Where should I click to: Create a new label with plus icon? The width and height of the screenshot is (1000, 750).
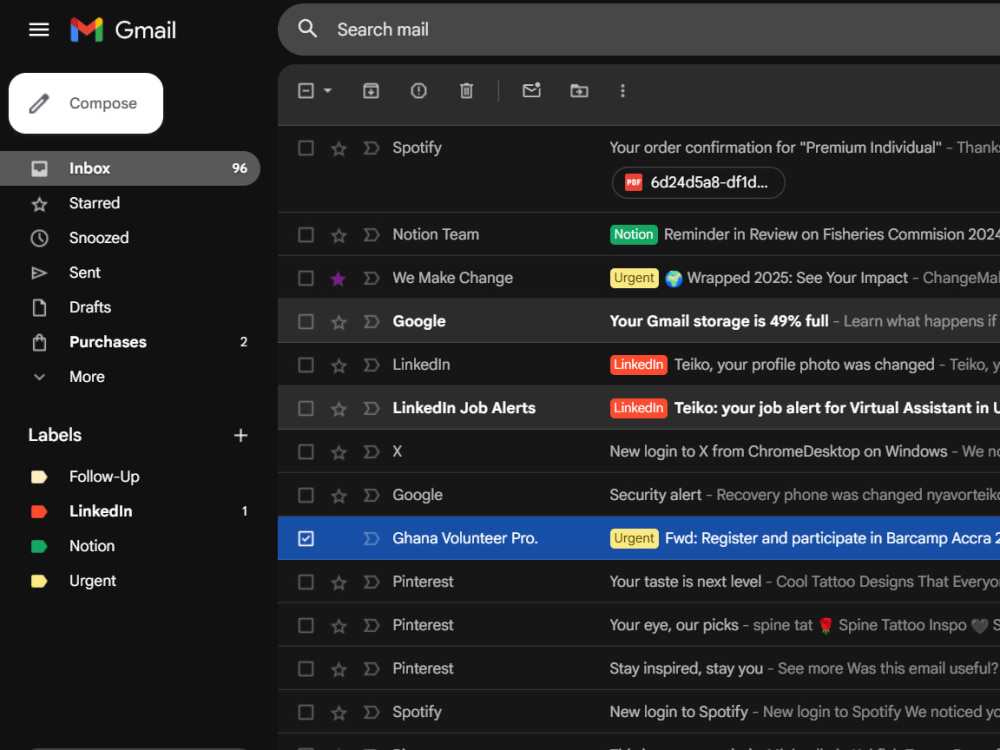(x=240, y=435)
